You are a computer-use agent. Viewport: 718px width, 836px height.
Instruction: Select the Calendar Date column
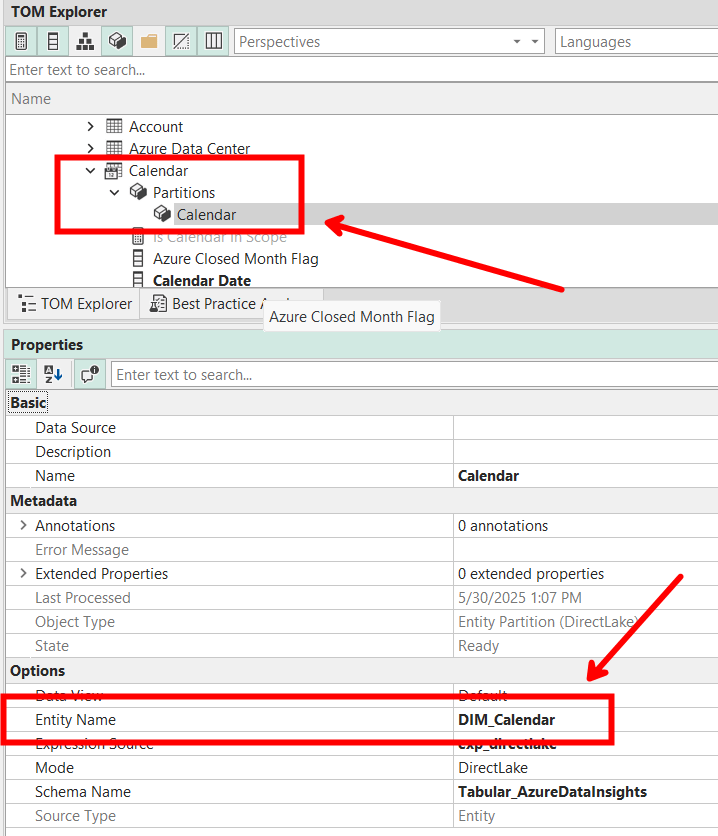201,281
